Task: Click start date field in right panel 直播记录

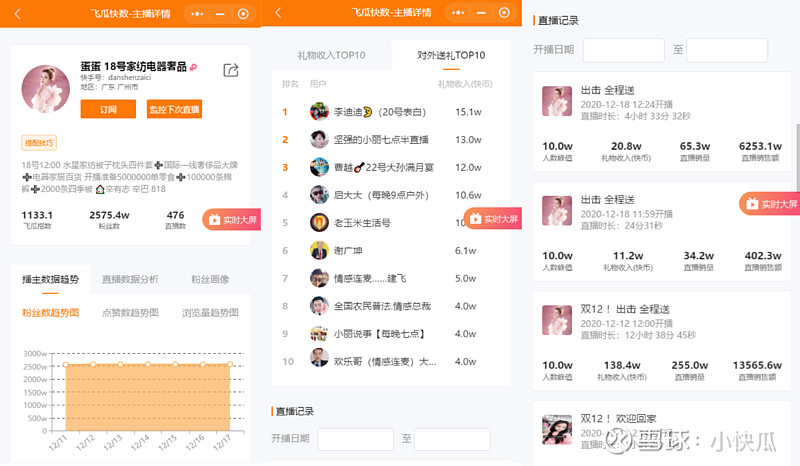Action: point(623,50)
